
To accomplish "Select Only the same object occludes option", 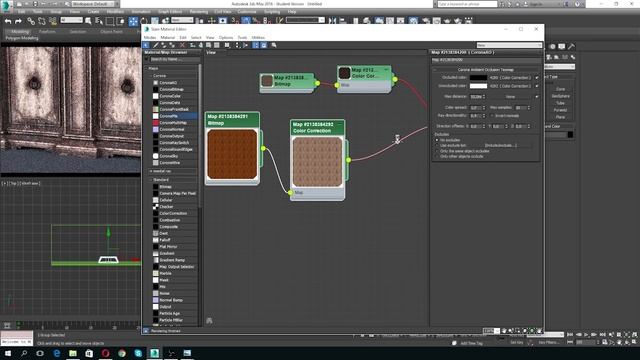I will pyautogui.click(x=437, y=151).
